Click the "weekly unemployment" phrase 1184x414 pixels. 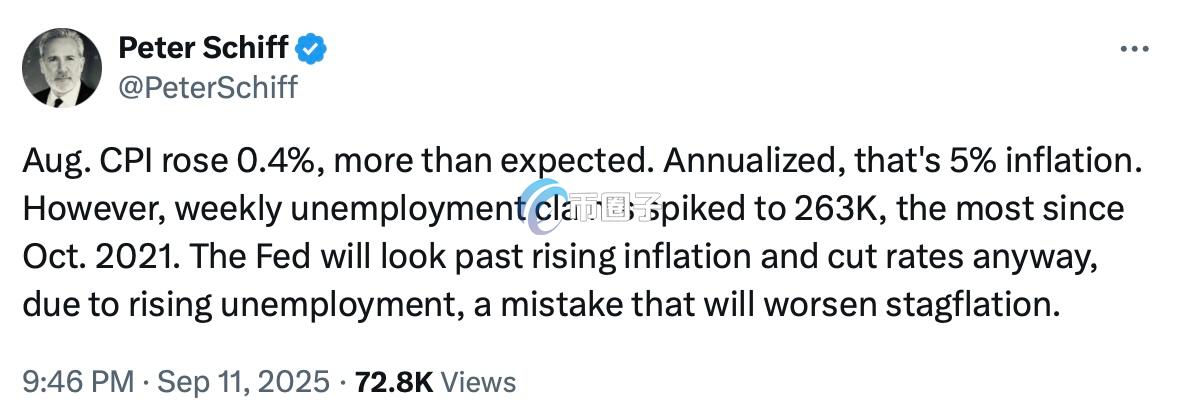point(332,210)
